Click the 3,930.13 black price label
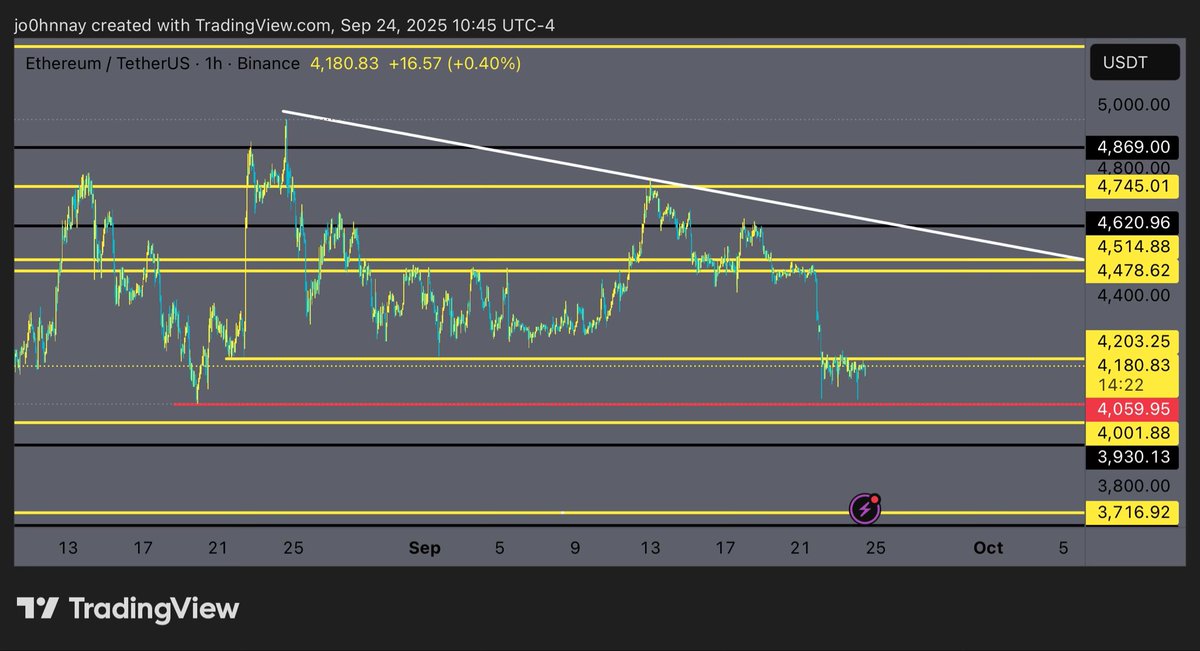The height and width of the screenshot is (651, 1200). [x=1134, y=457]
